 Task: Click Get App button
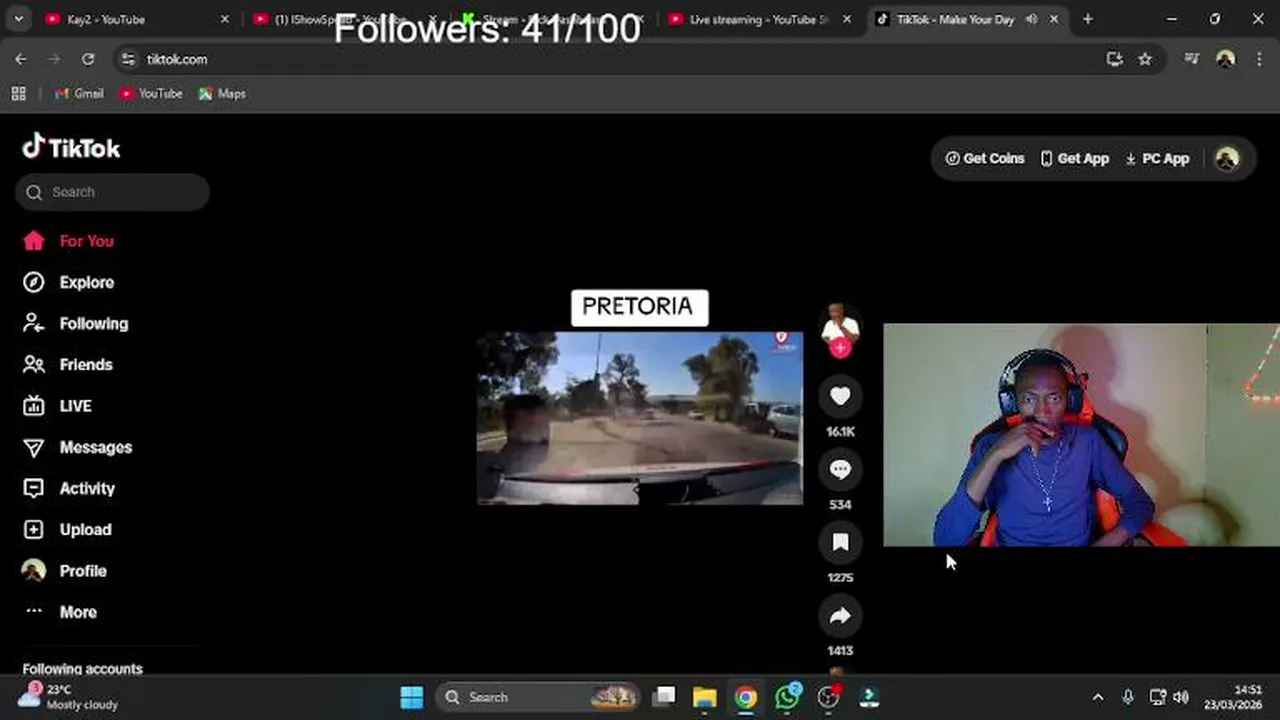tap(1075, 158)
